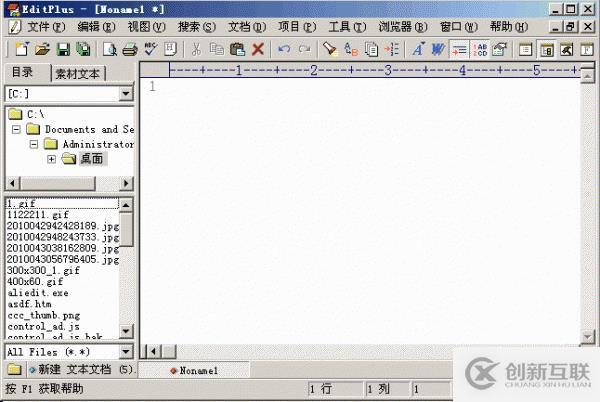Click tree horizontal scrollbar left arrow
Screen dimensions: 600x402
13,183
